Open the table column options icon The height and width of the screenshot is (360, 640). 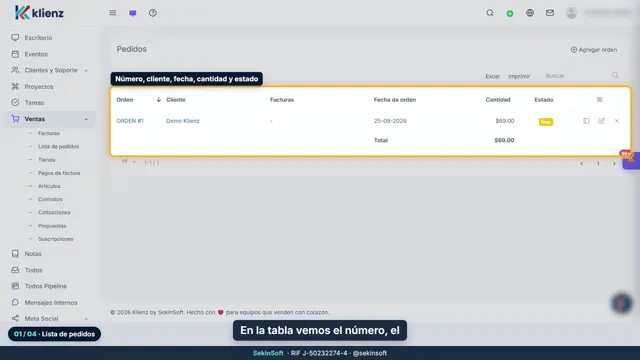click(599, 100)
